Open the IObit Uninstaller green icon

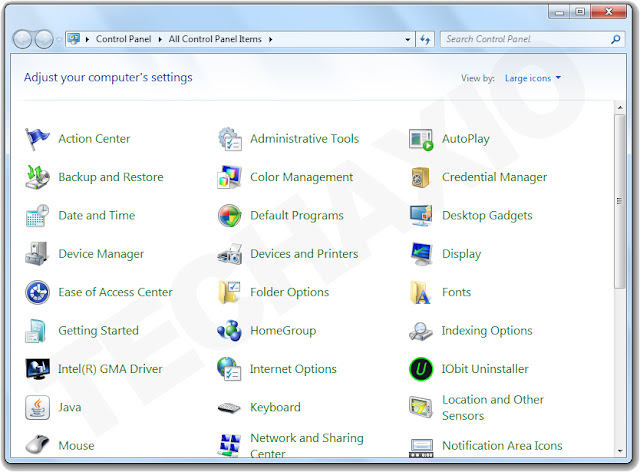(421, 369)
